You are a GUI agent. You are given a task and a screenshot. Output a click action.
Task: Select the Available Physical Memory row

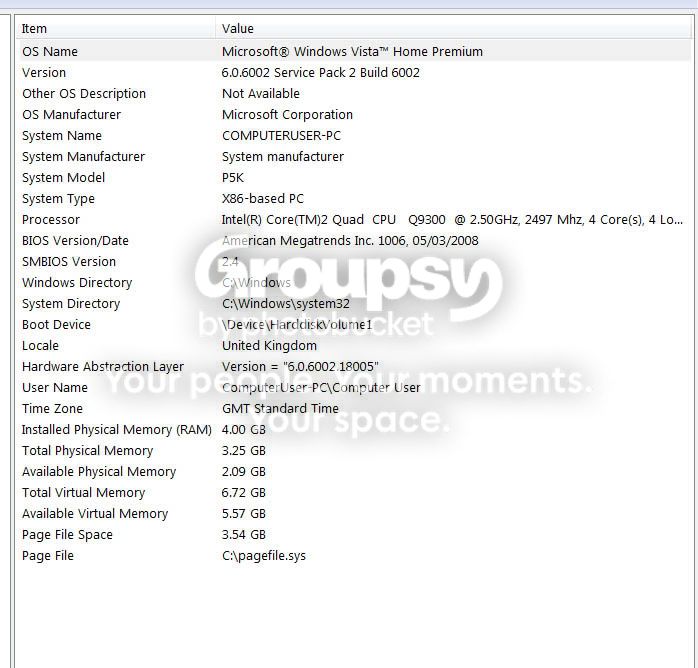coord(354,471)
